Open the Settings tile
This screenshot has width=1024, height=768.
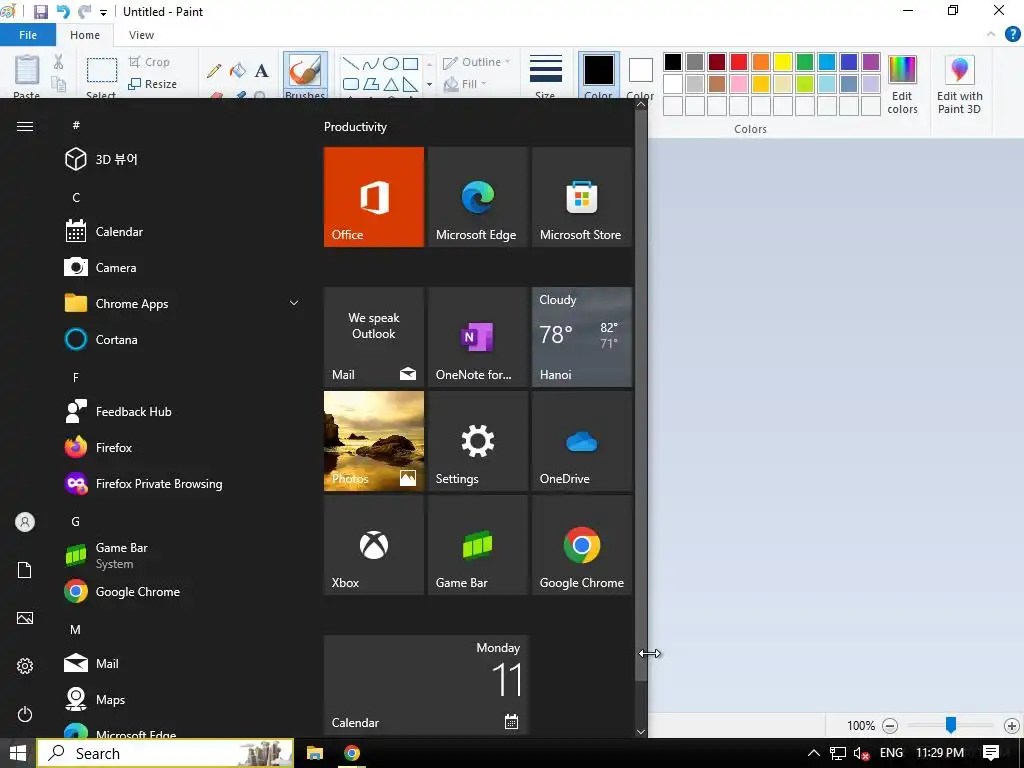point(477,441)
